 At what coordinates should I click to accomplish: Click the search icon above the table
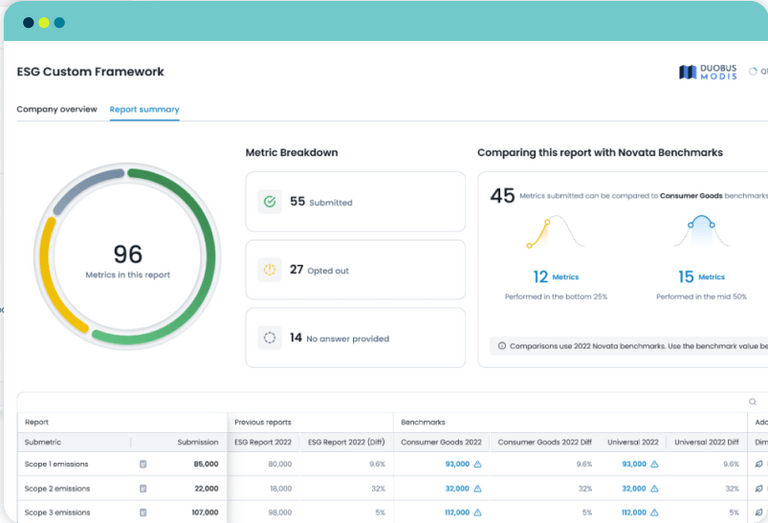(x=752, y=402)
